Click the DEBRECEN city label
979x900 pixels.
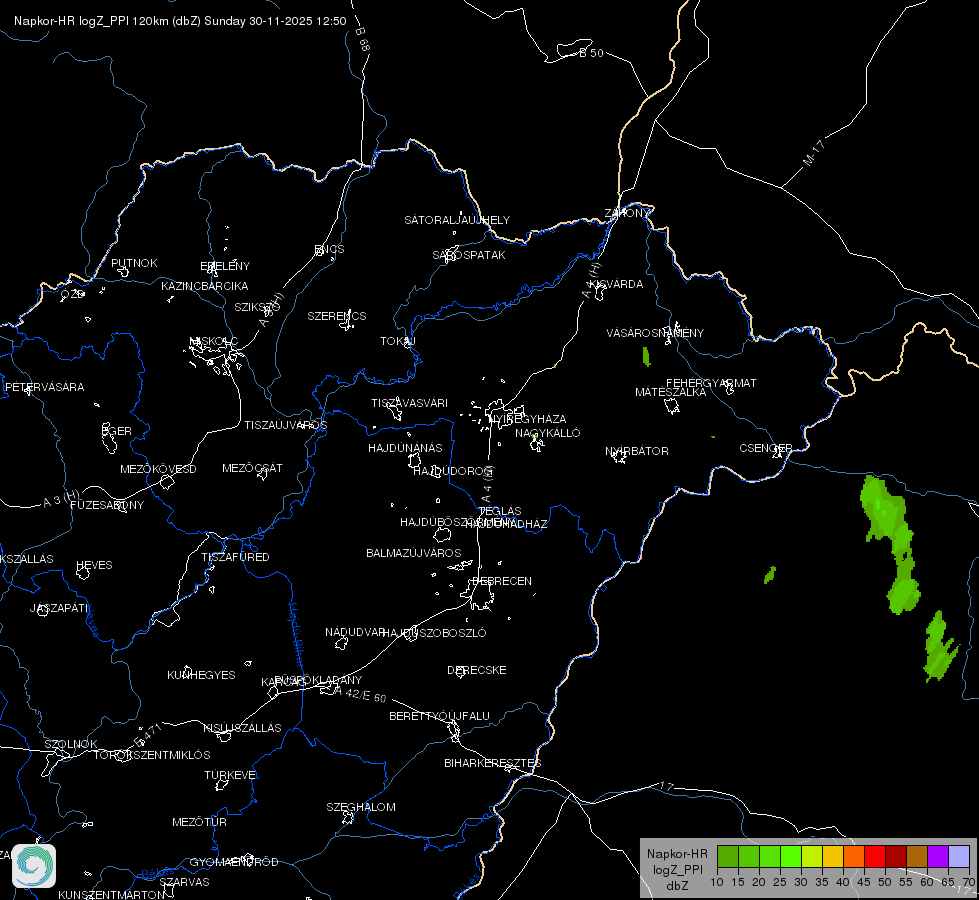502,581
